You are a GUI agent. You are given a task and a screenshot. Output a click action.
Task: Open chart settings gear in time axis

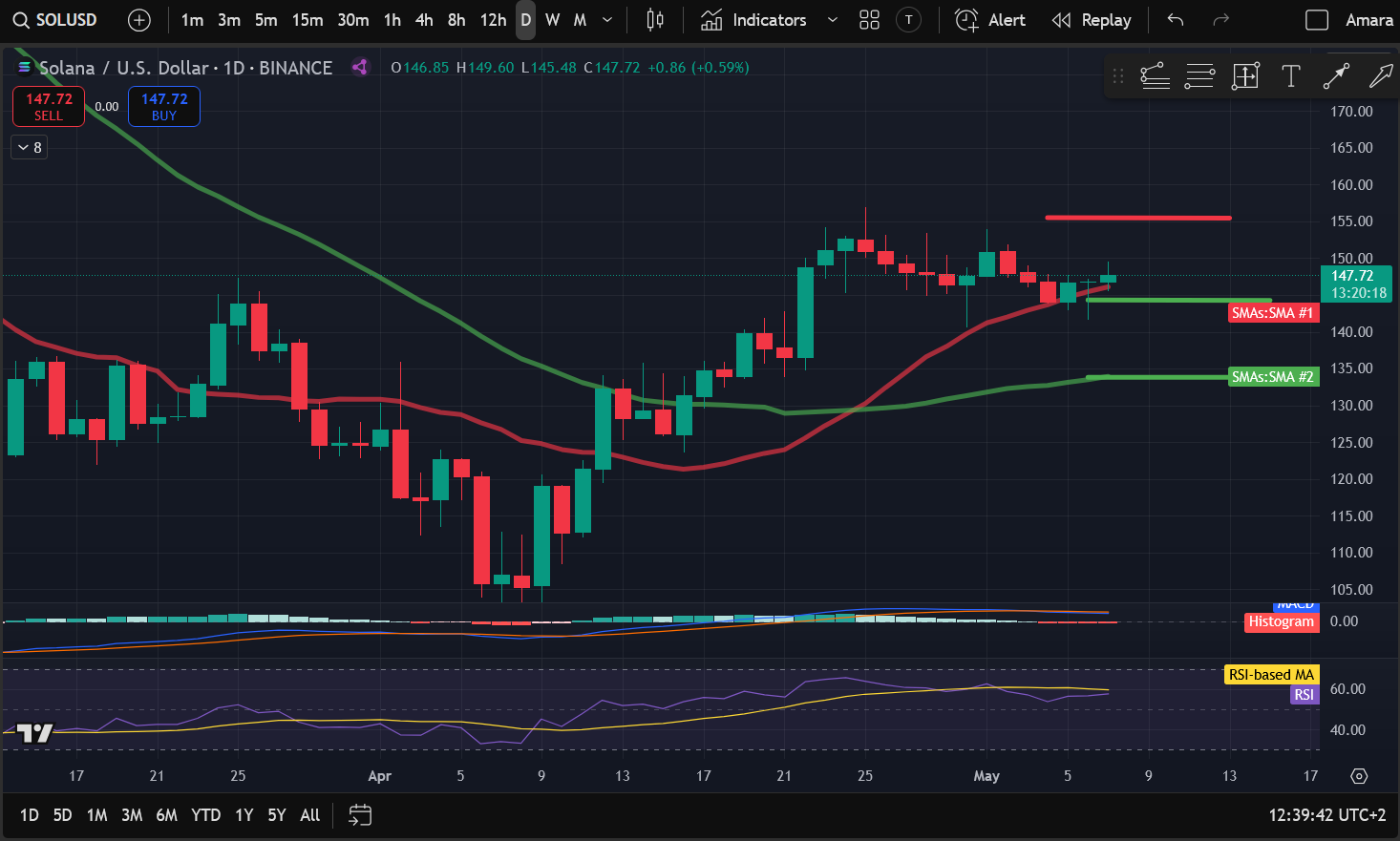(x=1359, y=776)
